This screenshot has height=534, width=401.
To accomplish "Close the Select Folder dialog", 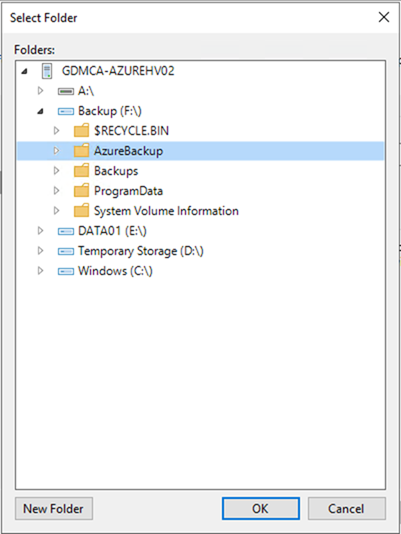I will coord(384,17).
